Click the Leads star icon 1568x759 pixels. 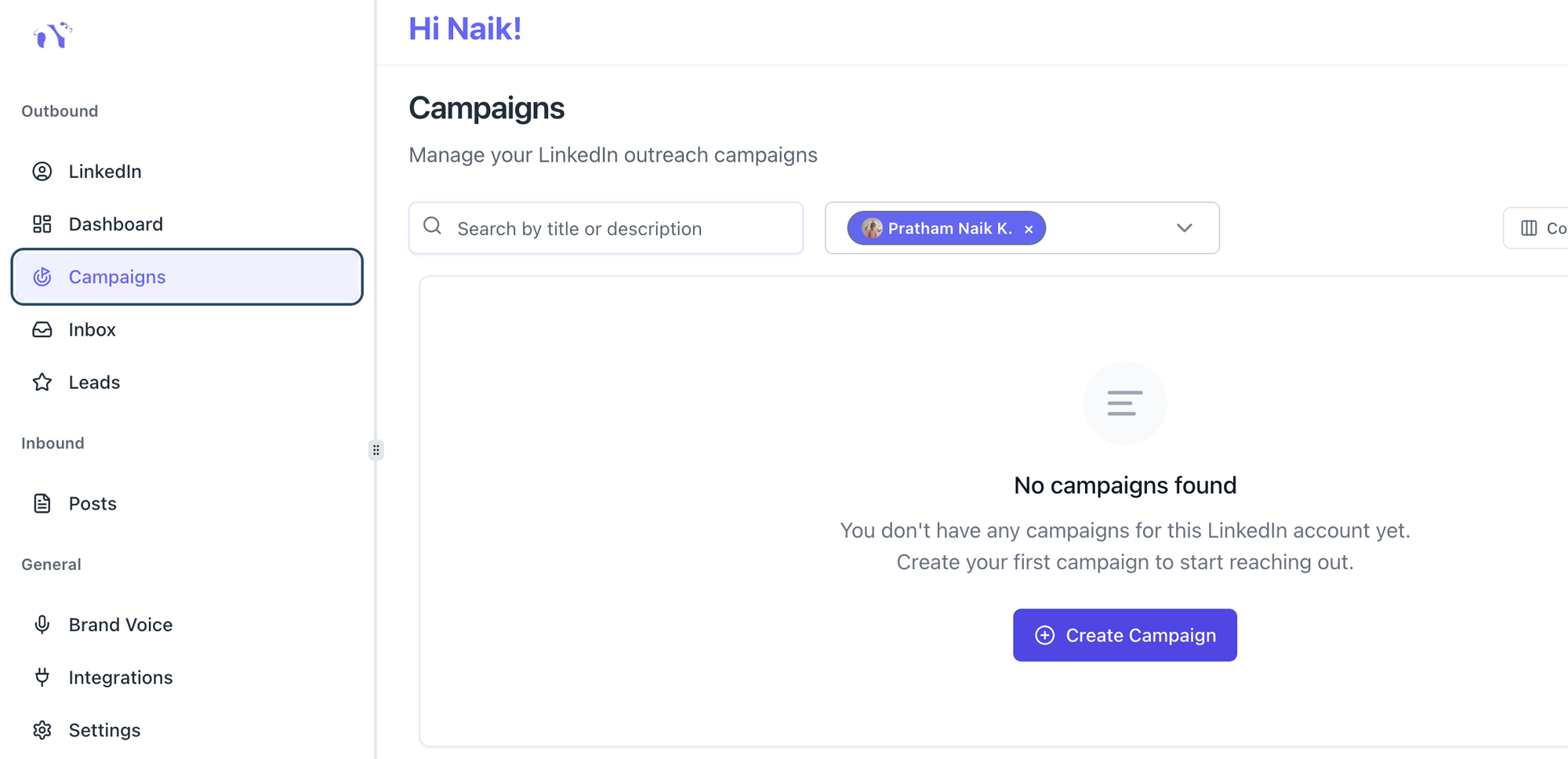42,382
